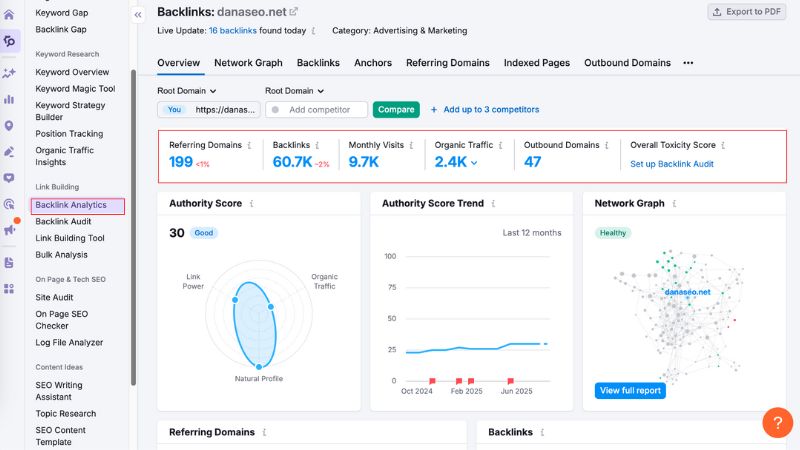Click the Set up Backlink Audit link
Image resolution: width=800 pixels, height=450 pixels.
click(x=671, y=164)
